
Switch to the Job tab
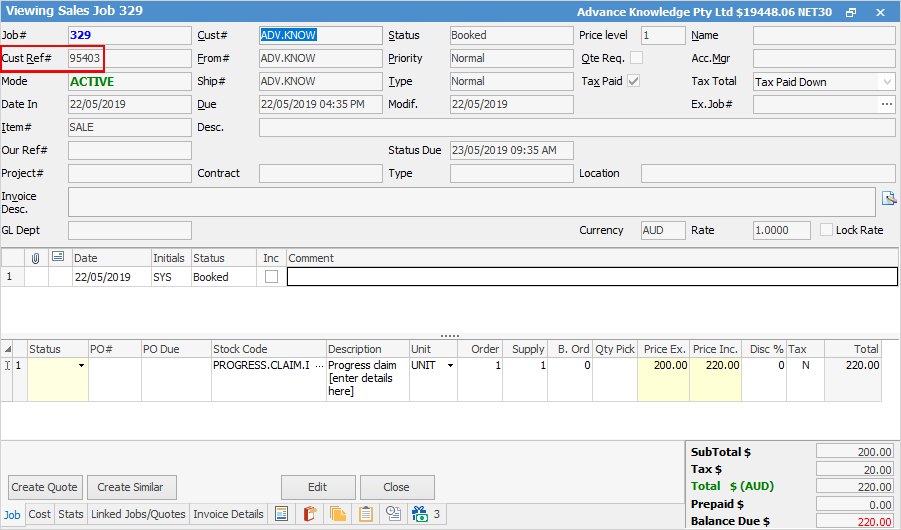[12, 514]
